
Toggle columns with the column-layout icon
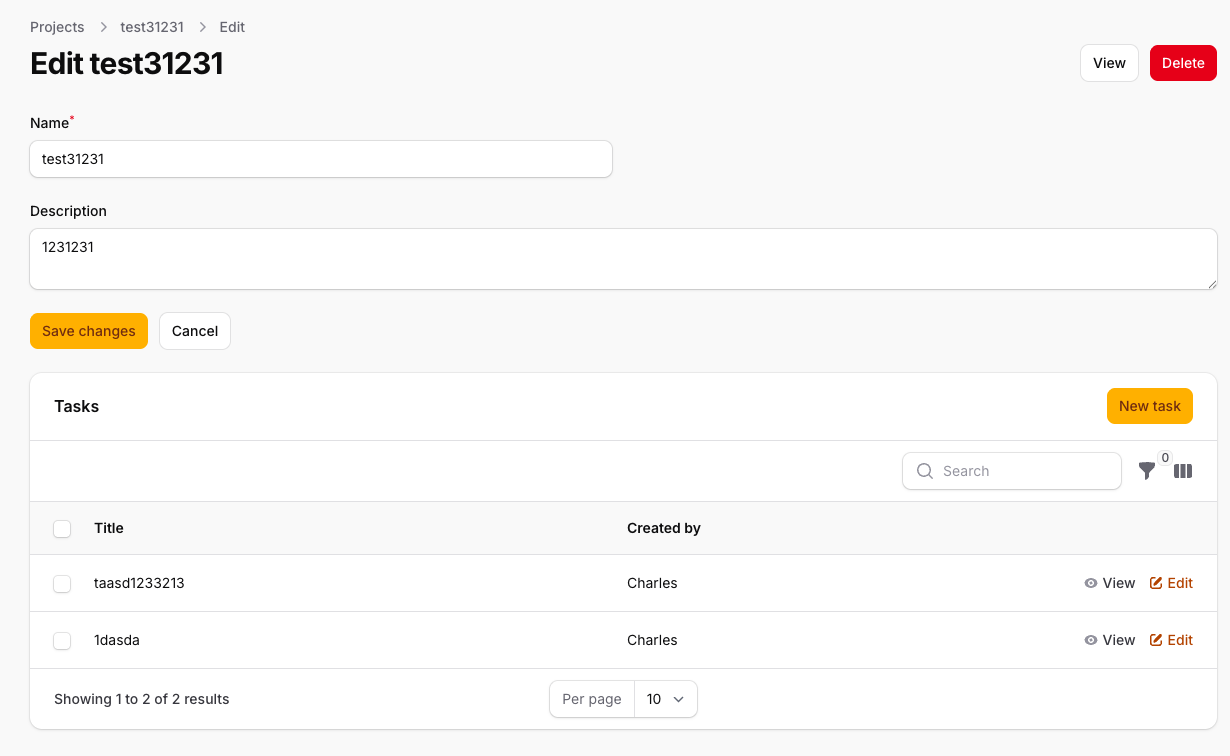[x=1183, y=471]
